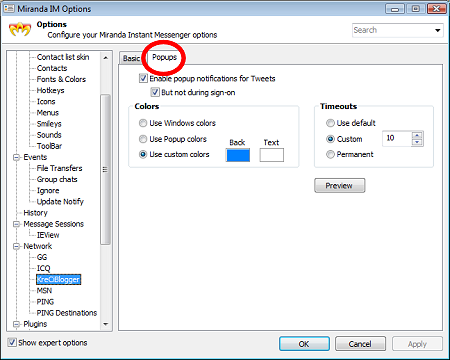Open File Transfers options
The width and height of the screenshot is (450, 360).
point(59,168)
